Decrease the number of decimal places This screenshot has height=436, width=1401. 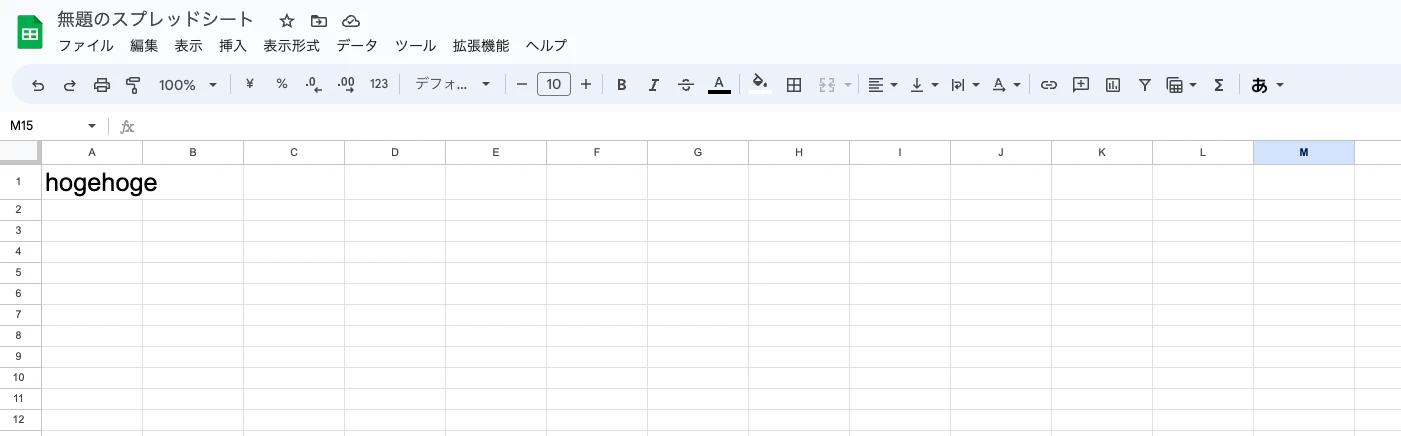click(x=313, y=85)
